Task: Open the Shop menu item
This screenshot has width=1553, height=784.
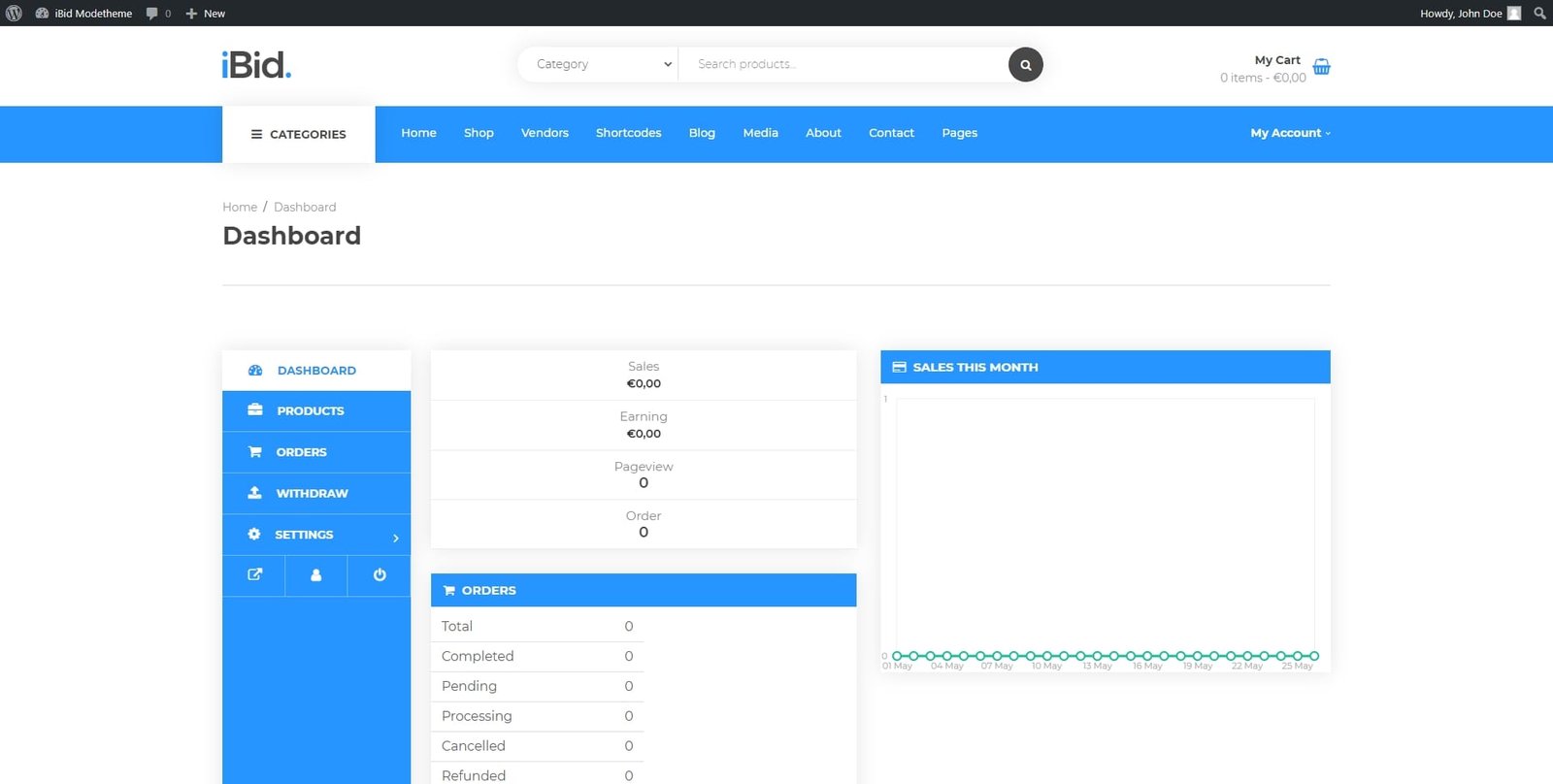Action: (479, 133)
